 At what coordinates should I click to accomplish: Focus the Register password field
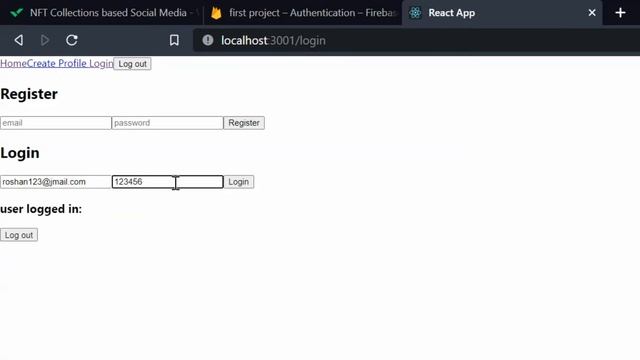(167, 123)
